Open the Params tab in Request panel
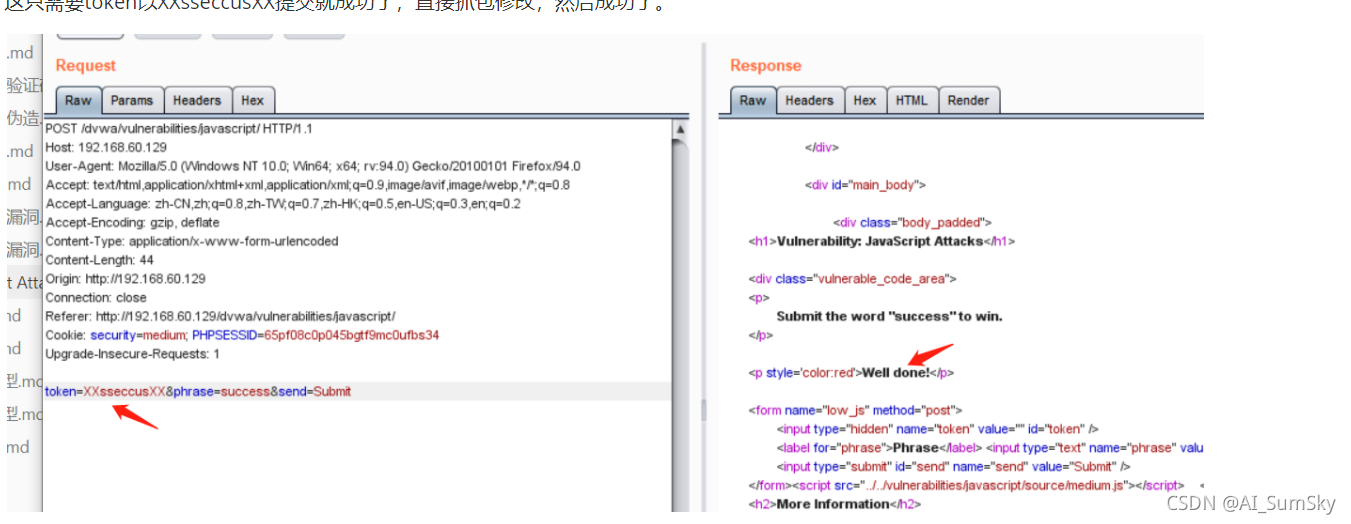The height and width of the screenshot is (524, 1351). click(x=132, y=100)
